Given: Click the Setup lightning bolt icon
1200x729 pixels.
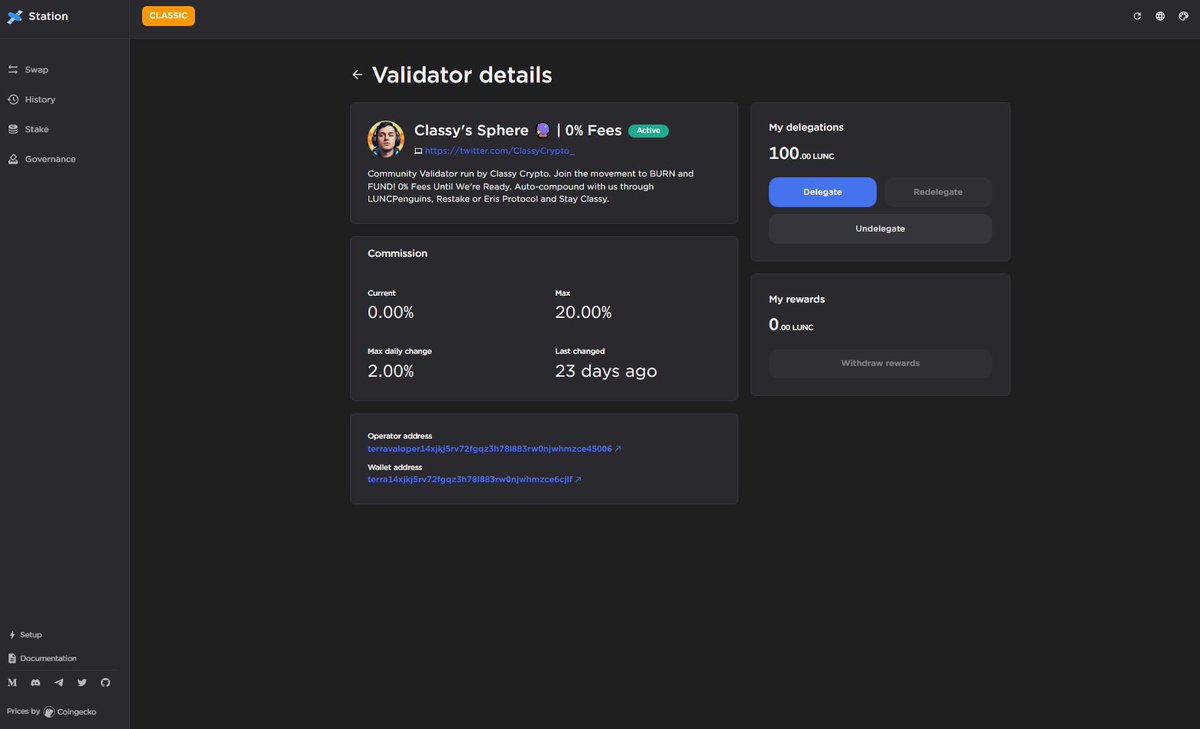Looking at the screenshot, I should click(12, 635).
